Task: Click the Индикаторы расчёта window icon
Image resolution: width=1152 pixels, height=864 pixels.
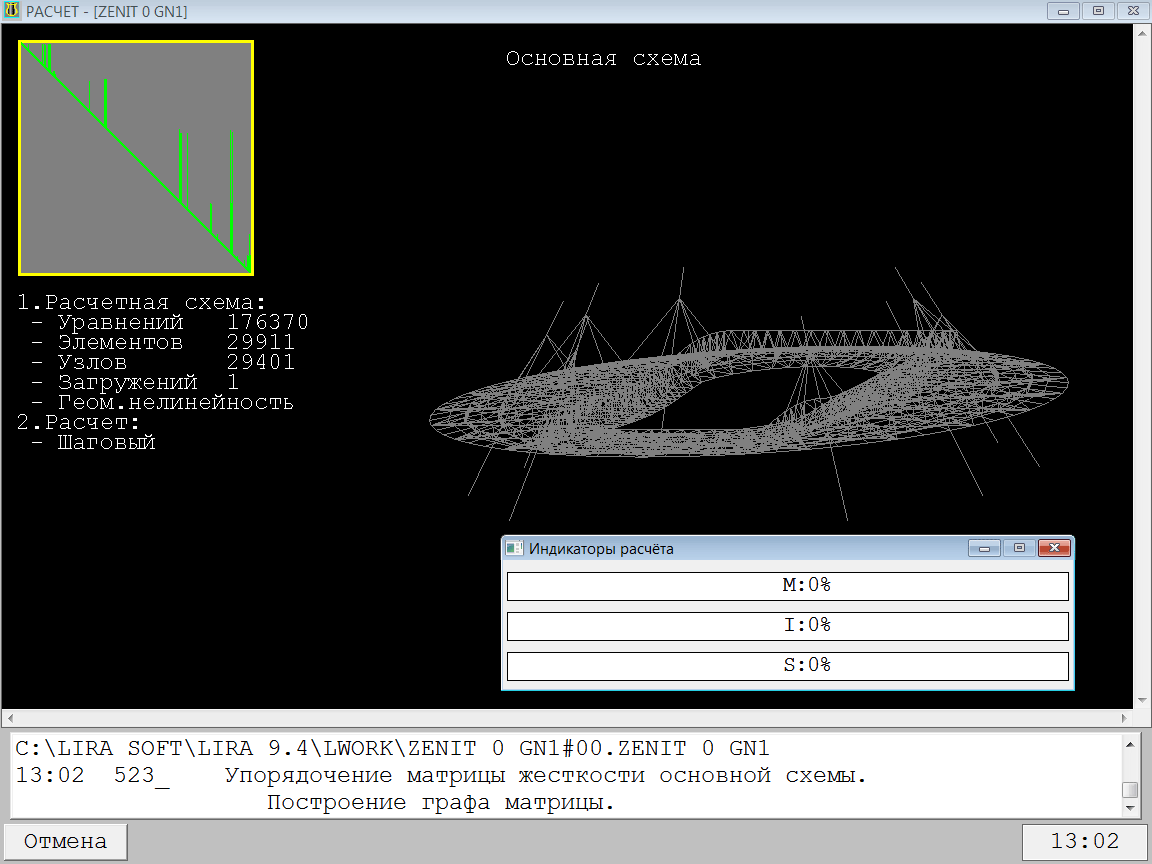Action: tap(514, 548)
